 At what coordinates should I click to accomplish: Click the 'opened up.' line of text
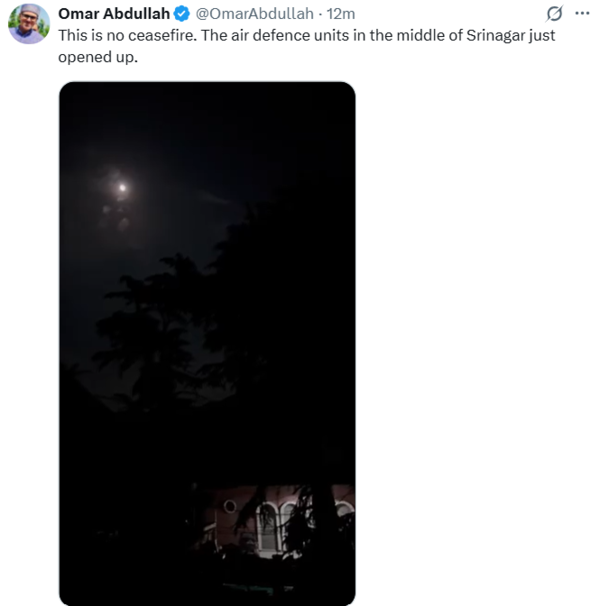pyautogui.click(x=98, y=57)
